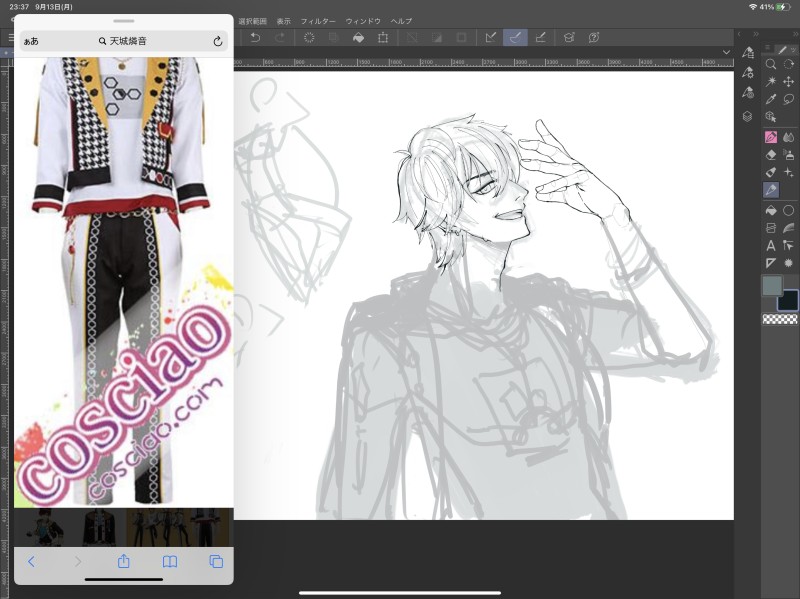This screenshot has height=599, width=800.
Task: Choose the gray main color swatch
Action: click(772, 286)
